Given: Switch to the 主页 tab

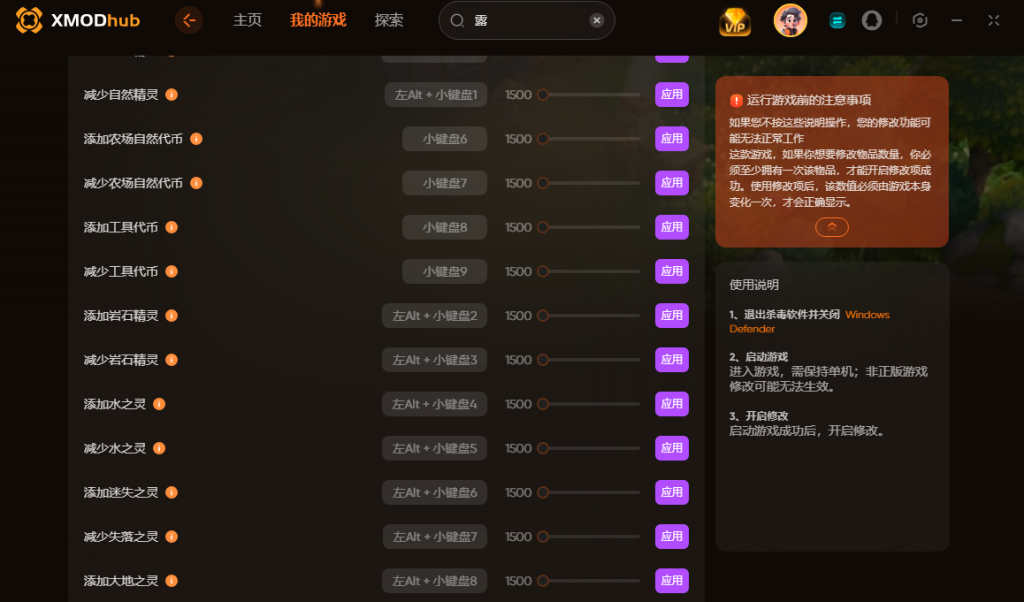Looking at the screenshot, I should click(x=247, y=20).
